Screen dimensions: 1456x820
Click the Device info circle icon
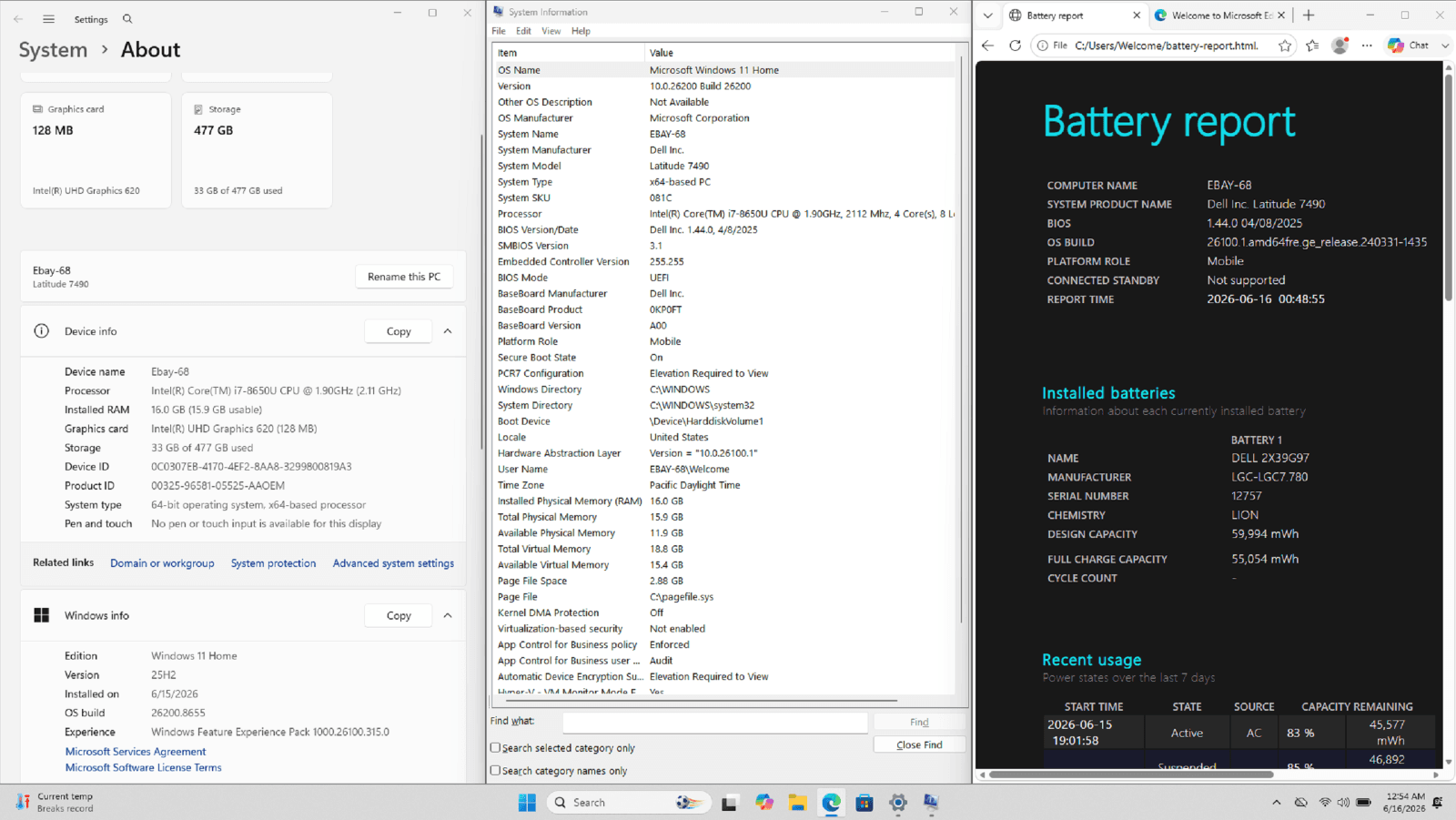tap(42, 331)
